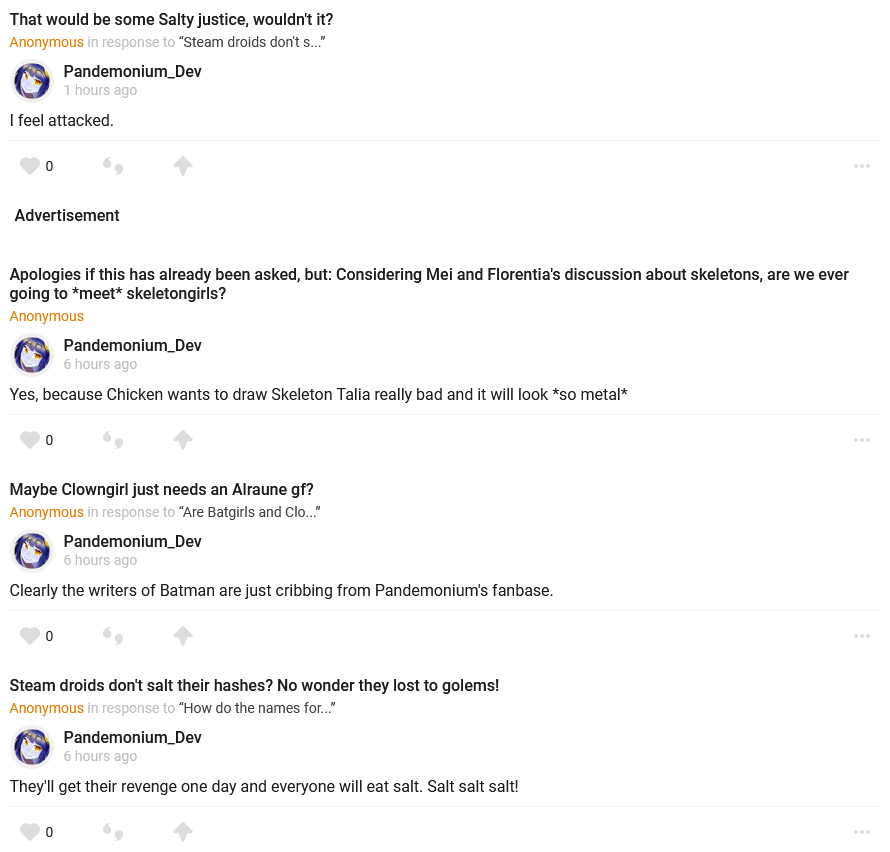Open the Pandemonium_Dev username above "I feel attacked."
The height and width of the screenshot is (852, 890).
click(132, 71)
